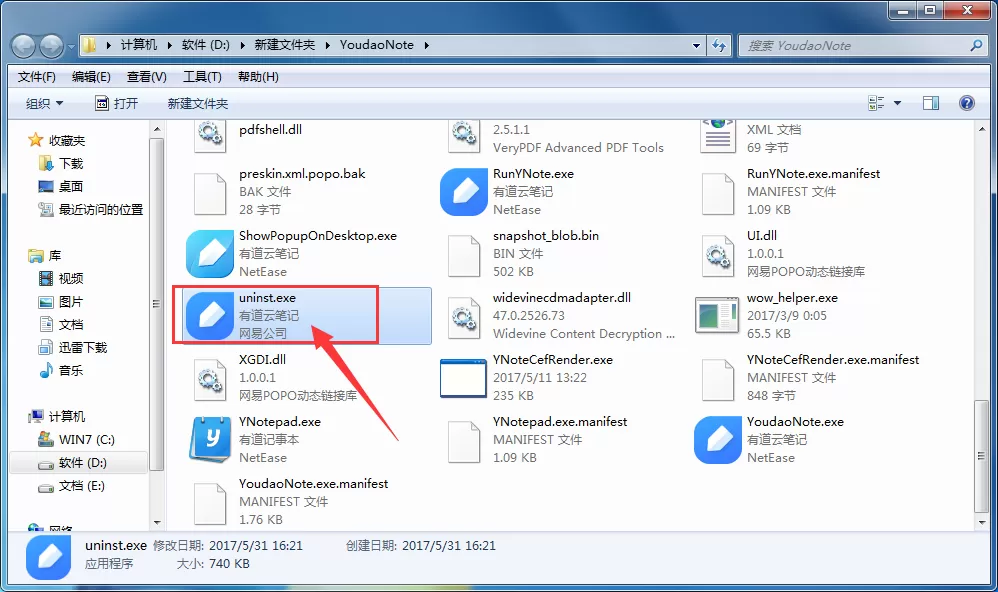The image size is (998, 592).
Task: Click the ShowPopupOnDesktop.exe application icon
Action: point(210,253)
